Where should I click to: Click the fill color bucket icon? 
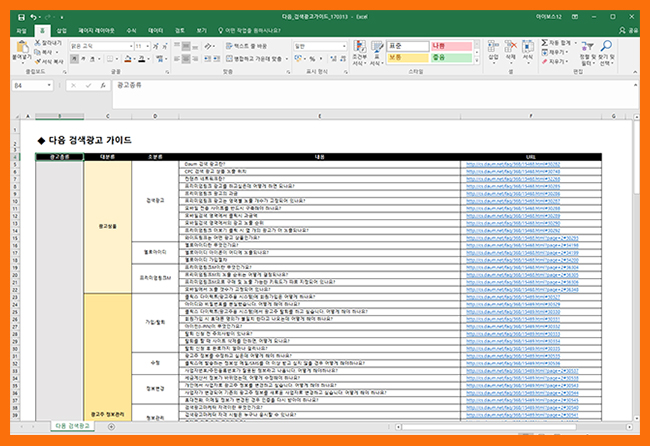click(x=128, y=59)
